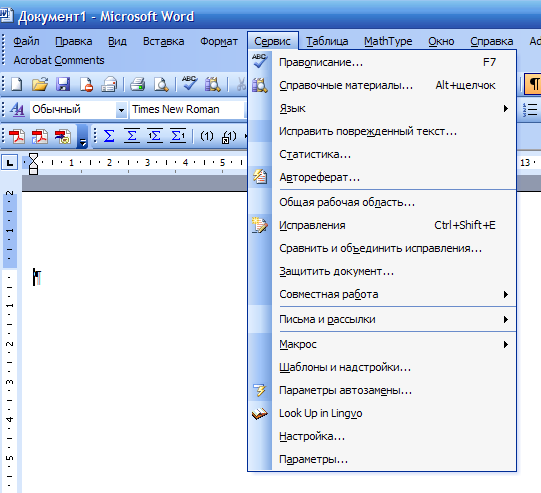Open PDF toolbar options arrow
Viewport: 541px width, 493px height.
82,137
